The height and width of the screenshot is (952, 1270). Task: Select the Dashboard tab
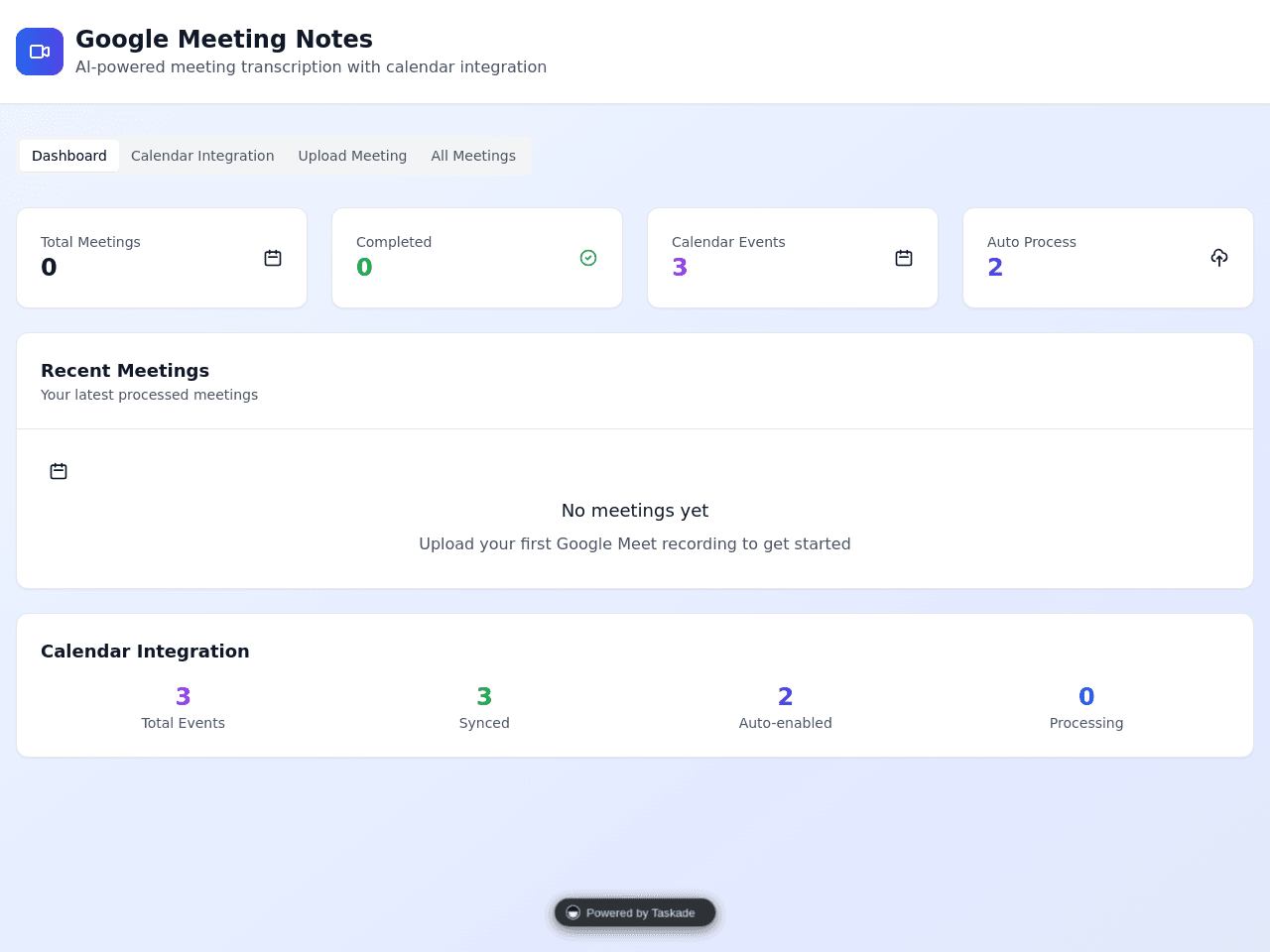(69, 156)
